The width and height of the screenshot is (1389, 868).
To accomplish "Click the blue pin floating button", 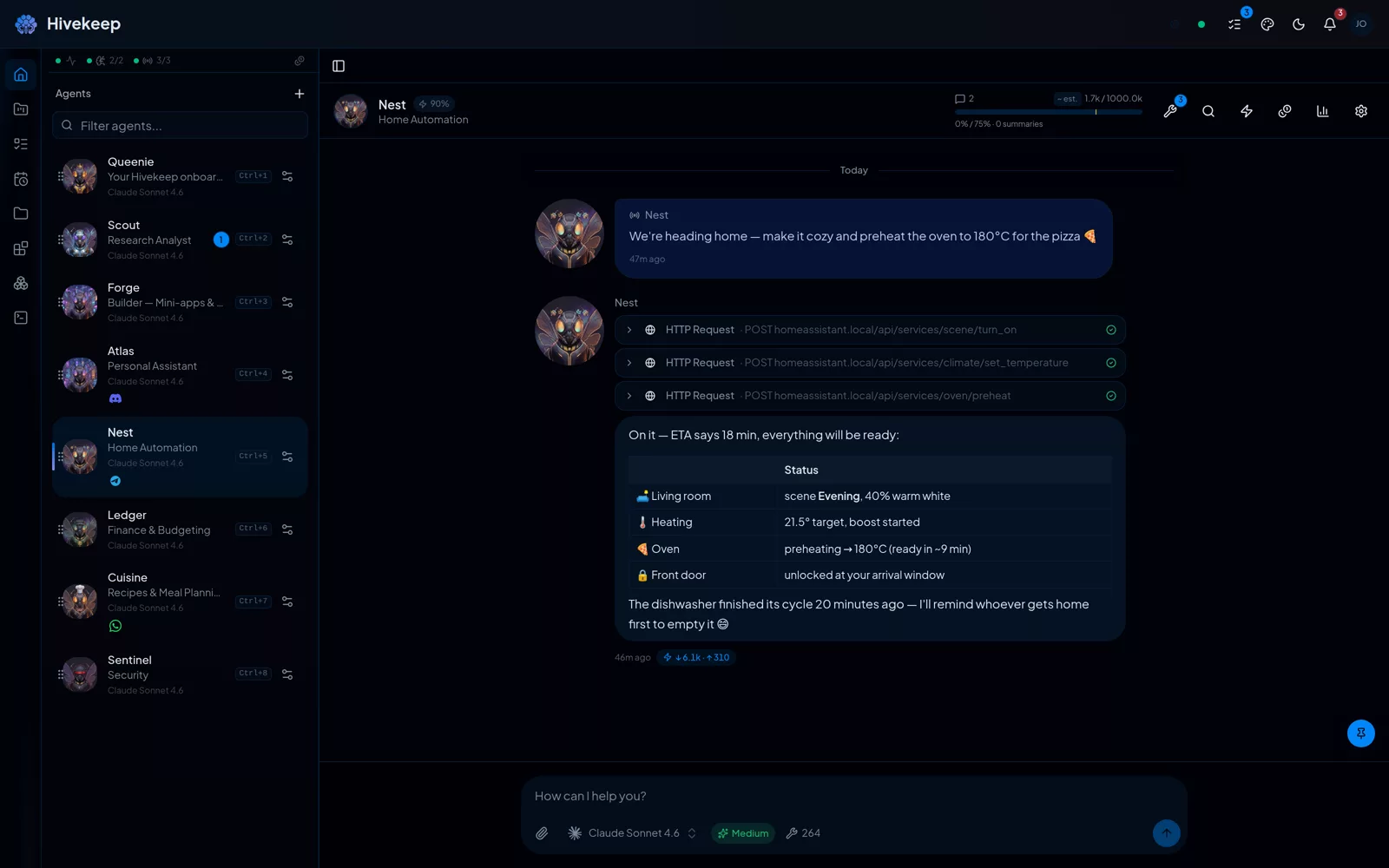I will point(1361,733).
